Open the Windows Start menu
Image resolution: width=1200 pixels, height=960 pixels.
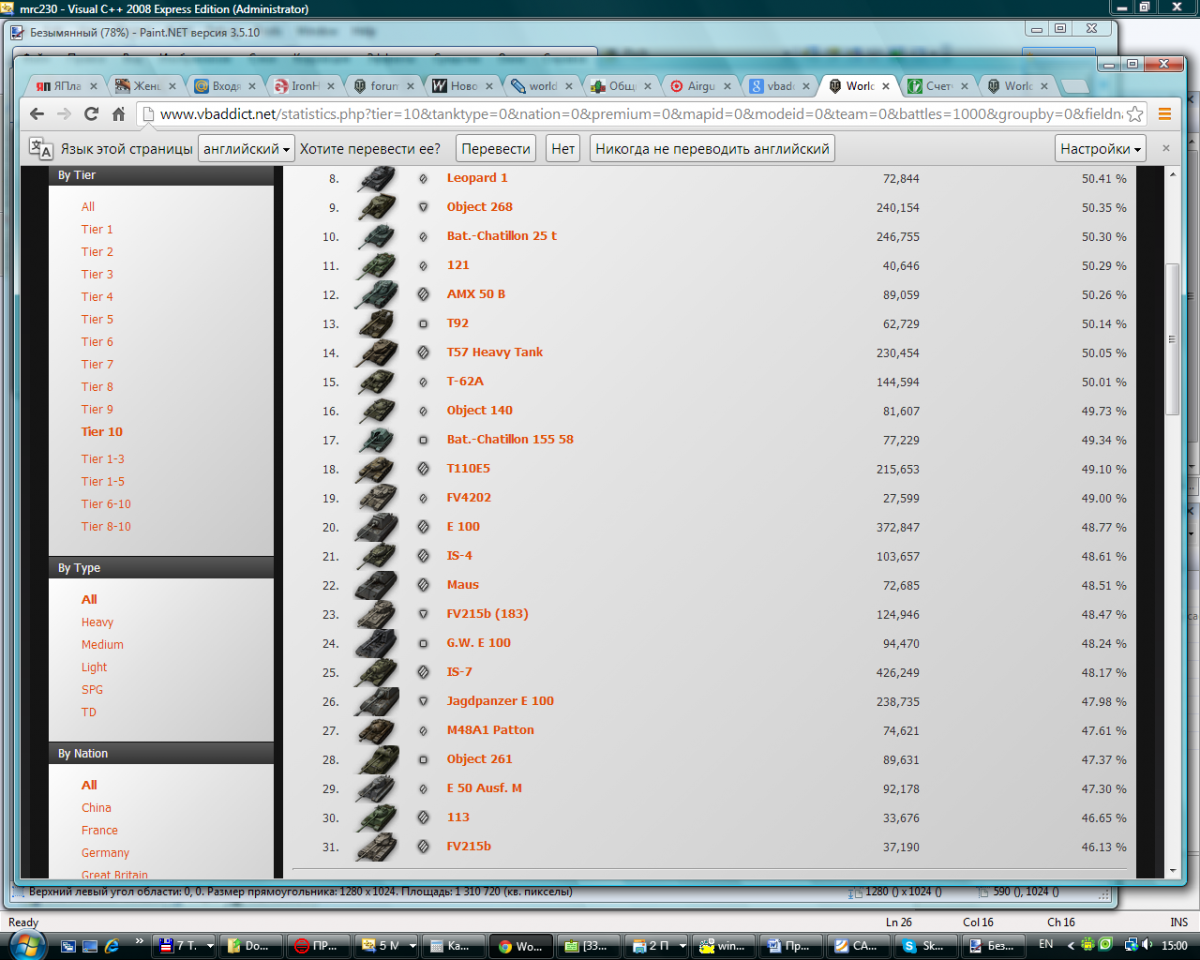24,944
